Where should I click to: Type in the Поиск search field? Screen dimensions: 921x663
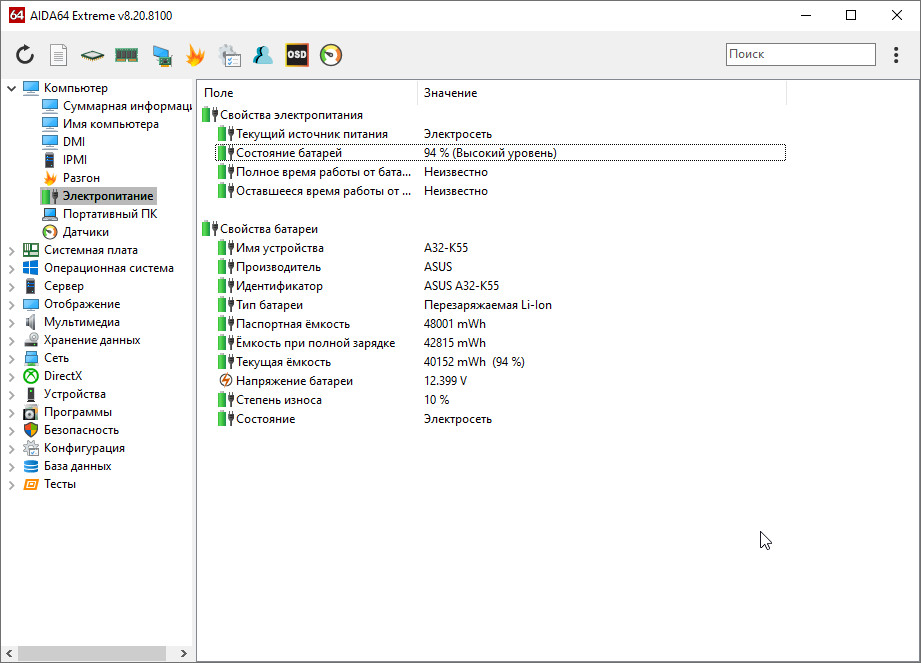click(800, 54)
